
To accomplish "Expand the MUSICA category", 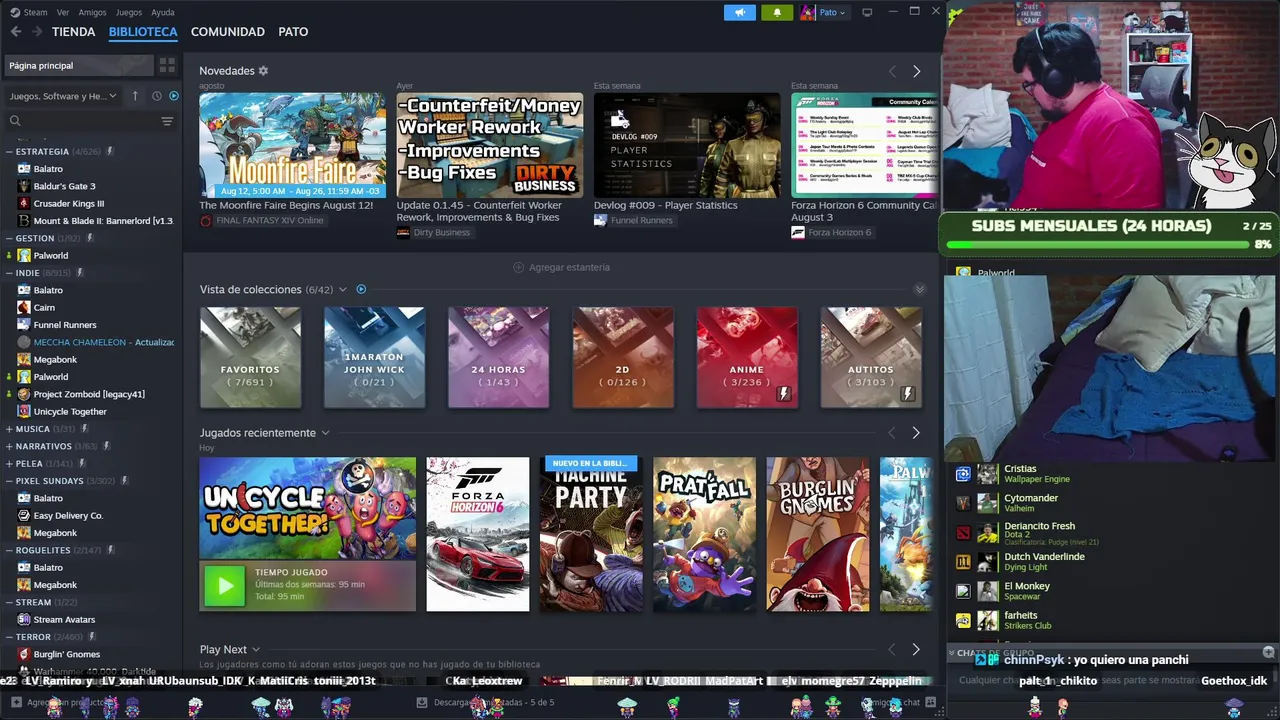I will [x=9, y=429].
